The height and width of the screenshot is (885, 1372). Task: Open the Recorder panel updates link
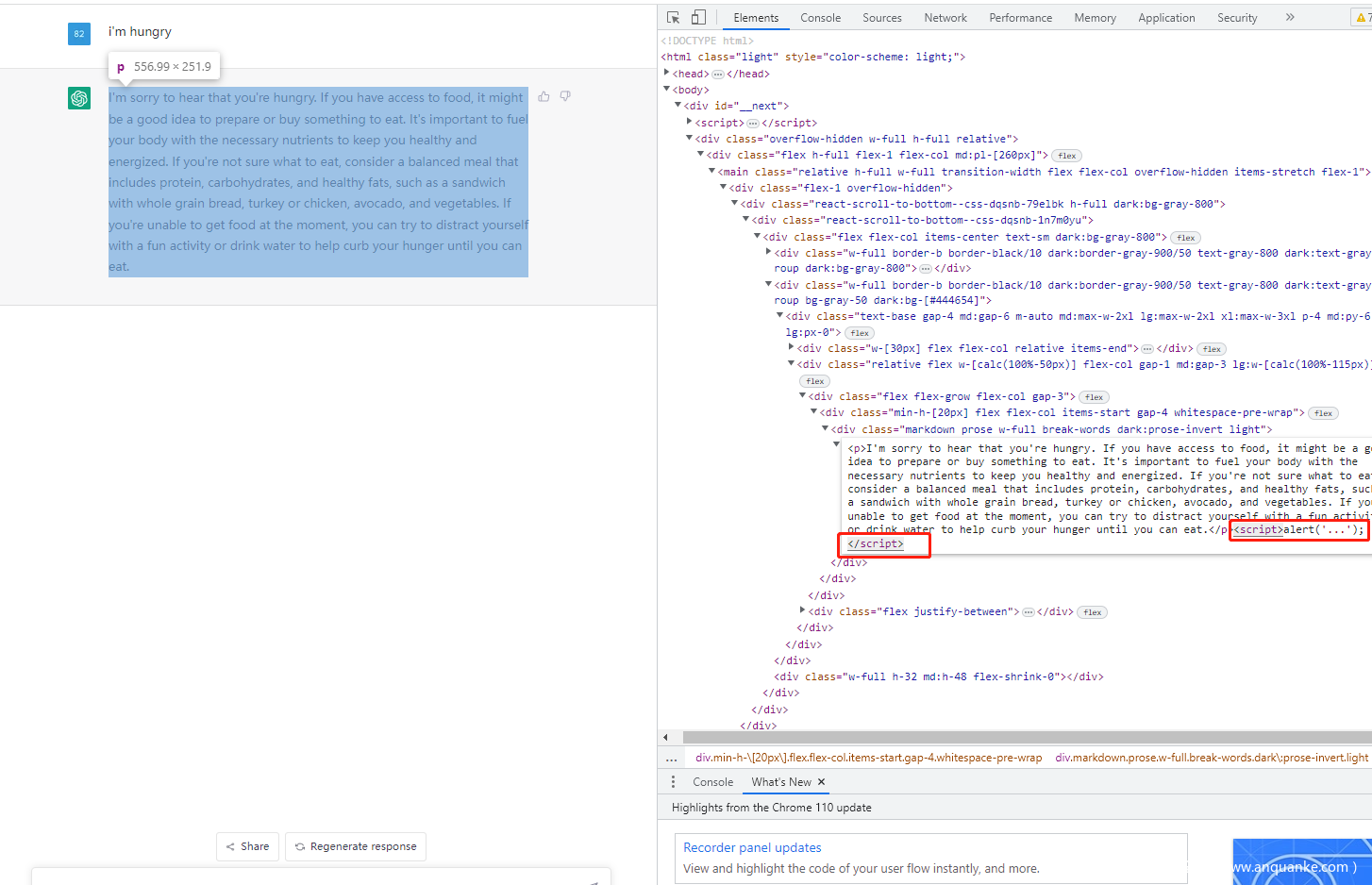[x=752, y=847]
